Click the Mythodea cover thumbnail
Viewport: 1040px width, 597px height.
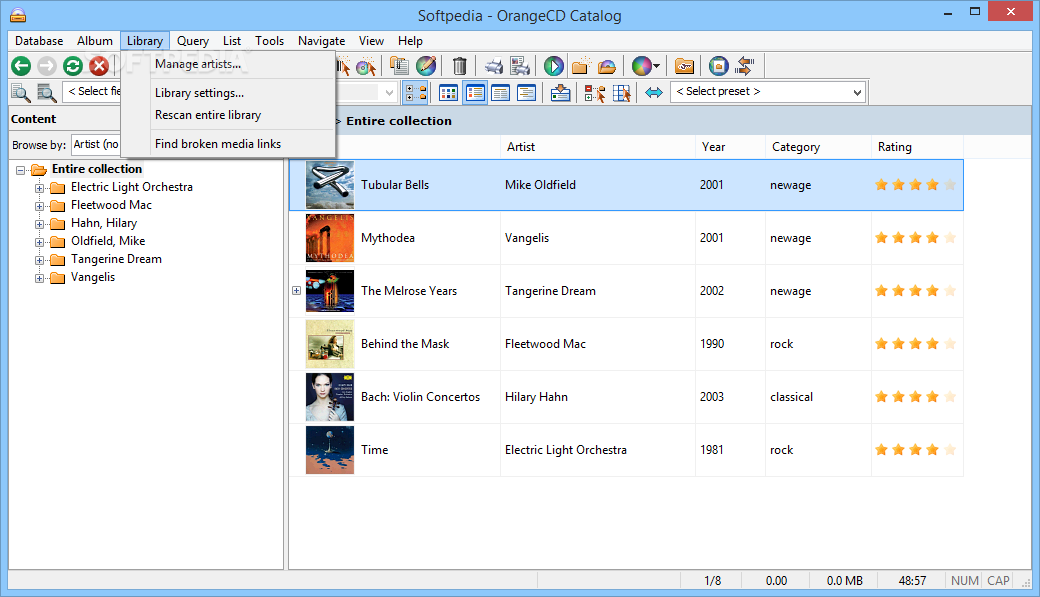330,237
